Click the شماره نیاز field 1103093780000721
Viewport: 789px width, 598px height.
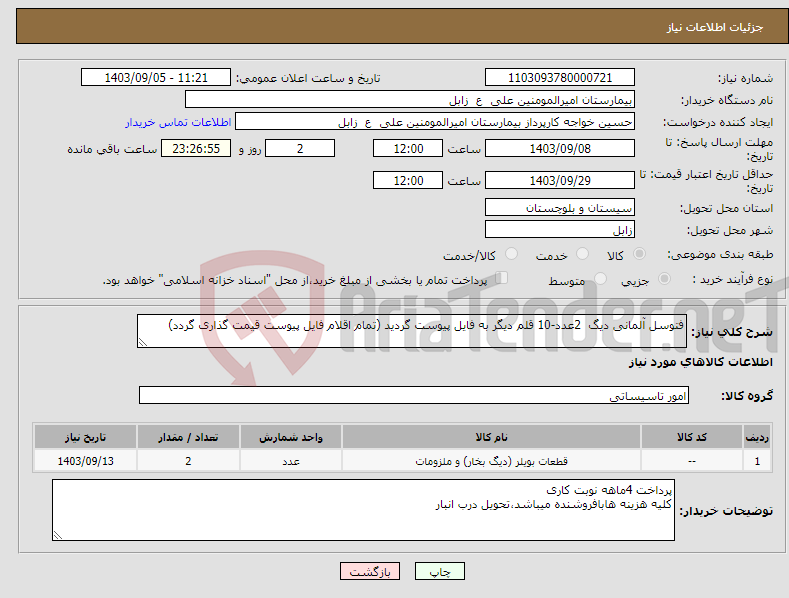(560, 78)
